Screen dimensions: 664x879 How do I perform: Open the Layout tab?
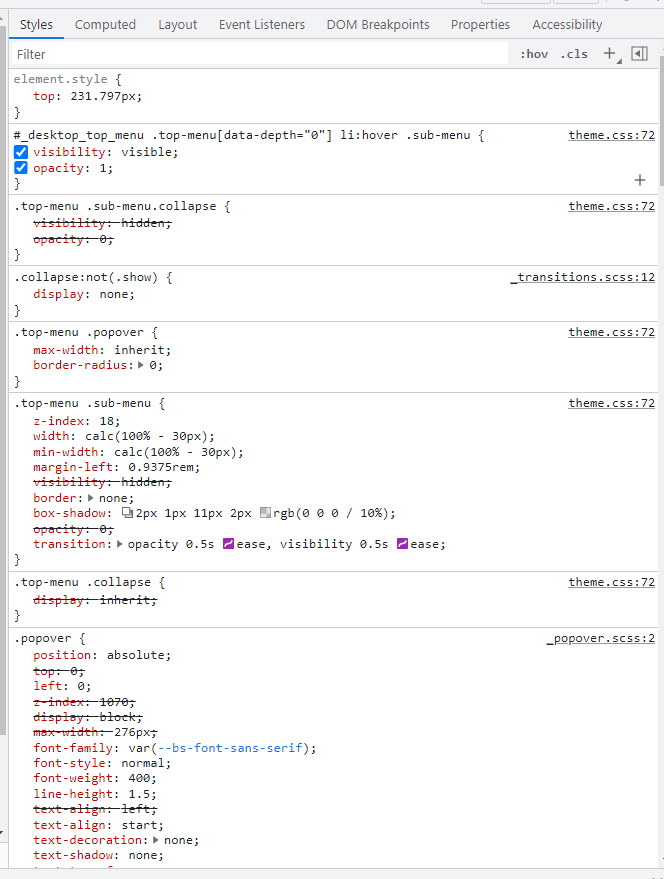click(x=177, y=25)
